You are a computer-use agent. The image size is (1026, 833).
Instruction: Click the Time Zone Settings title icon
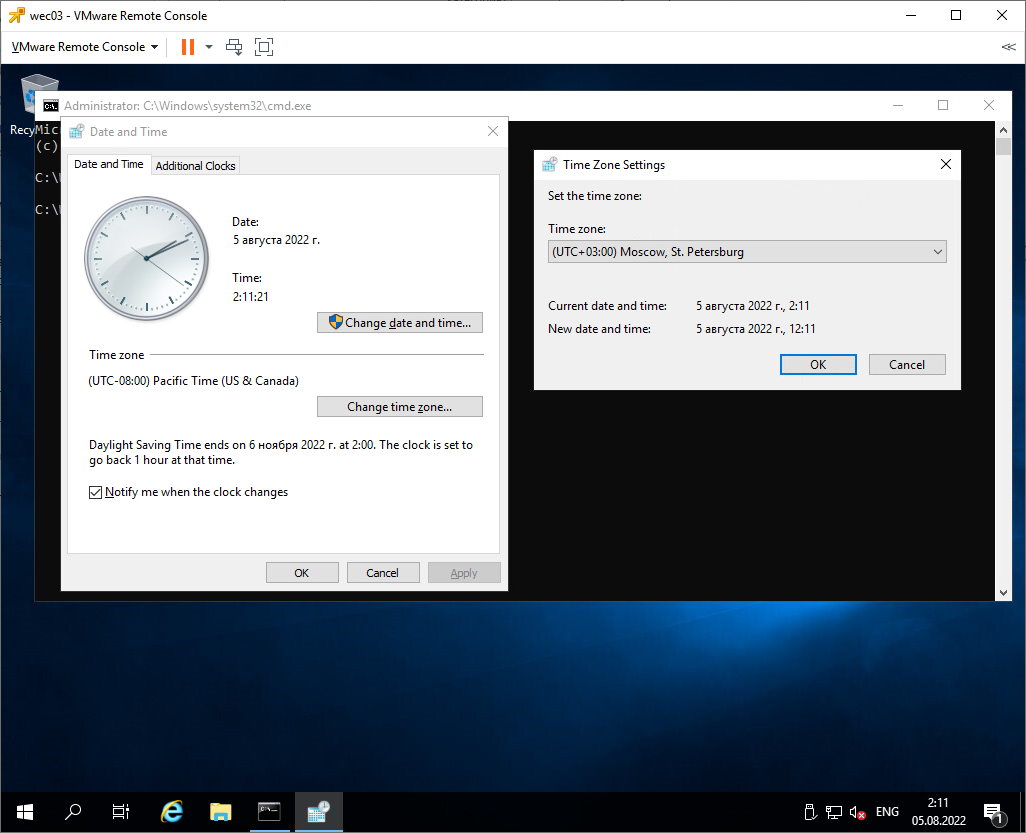tap(550, 164)
